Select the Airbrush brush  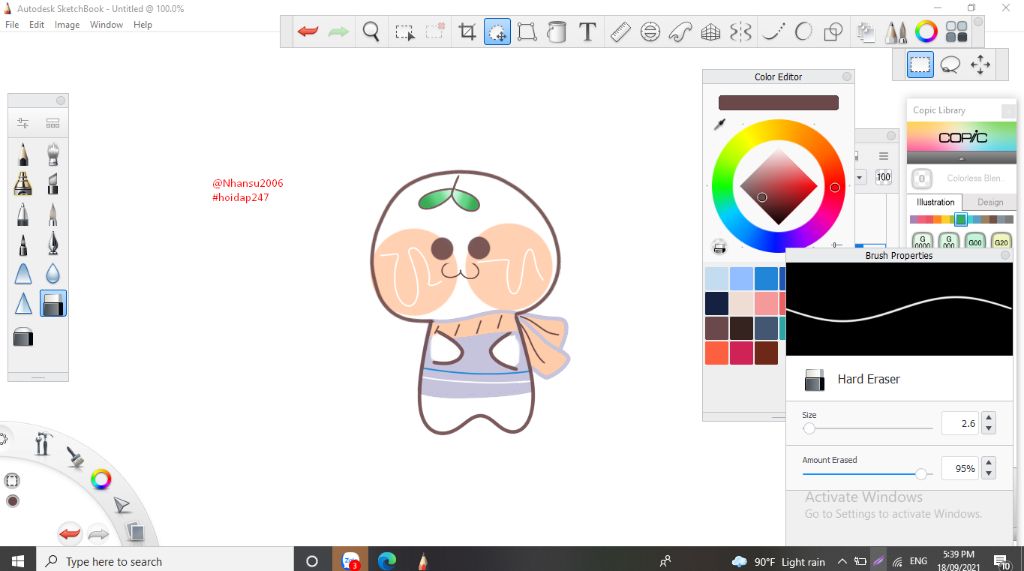click(53, 154)
